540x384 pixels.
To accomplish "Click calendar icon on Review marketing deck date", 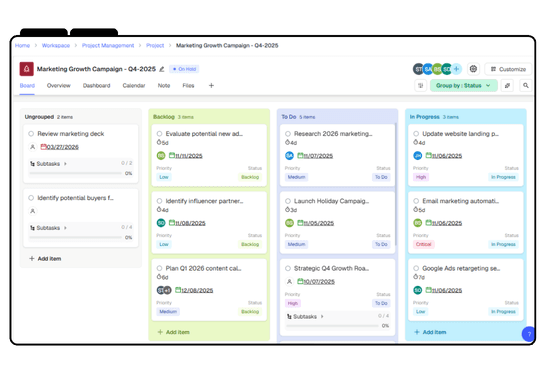I will (43, 147).
